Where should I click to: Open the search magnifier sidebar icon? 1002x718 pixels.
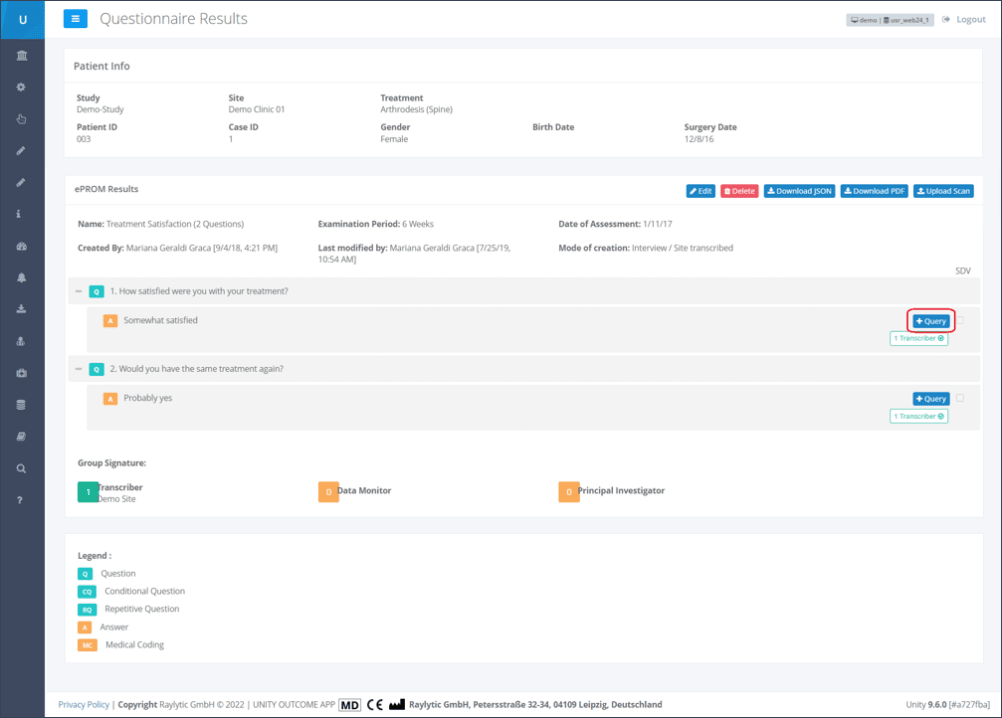(x=21, y=468)
